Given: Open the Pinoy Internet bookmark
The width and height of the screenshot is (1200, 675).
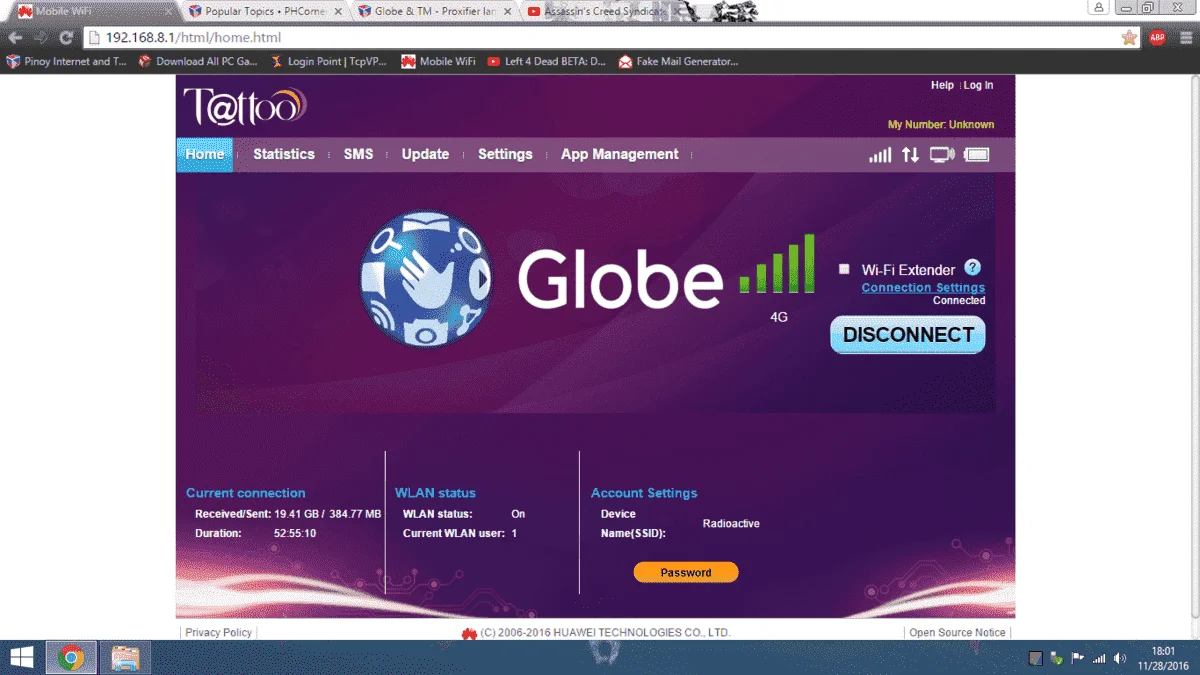Looking at the screenshot, I should coord(67,61).
